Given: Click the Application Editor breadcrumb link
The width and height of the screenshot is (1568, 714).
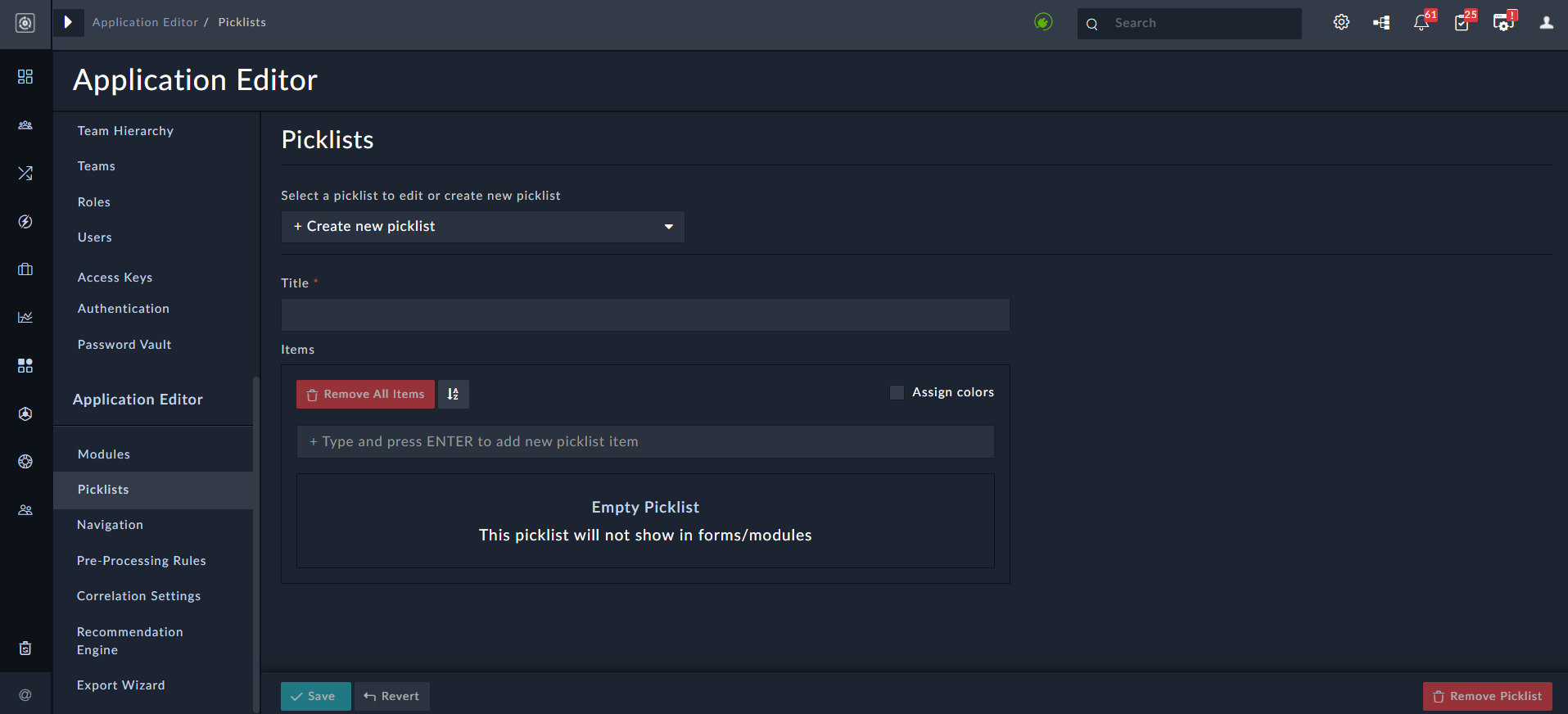Looking at the screenshot, I should click(145, 22).
